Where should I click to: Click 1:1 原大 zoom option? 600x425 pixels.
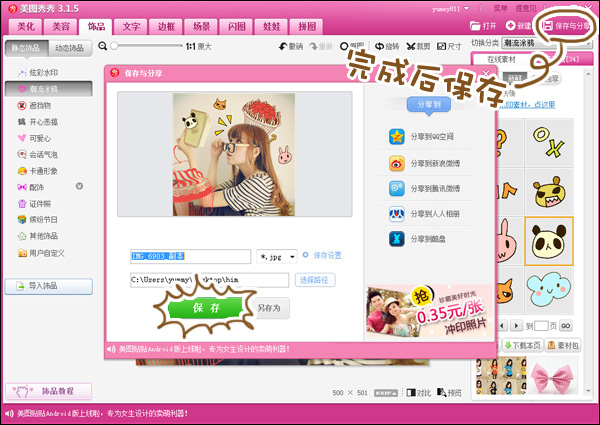(x=199, y=47)
